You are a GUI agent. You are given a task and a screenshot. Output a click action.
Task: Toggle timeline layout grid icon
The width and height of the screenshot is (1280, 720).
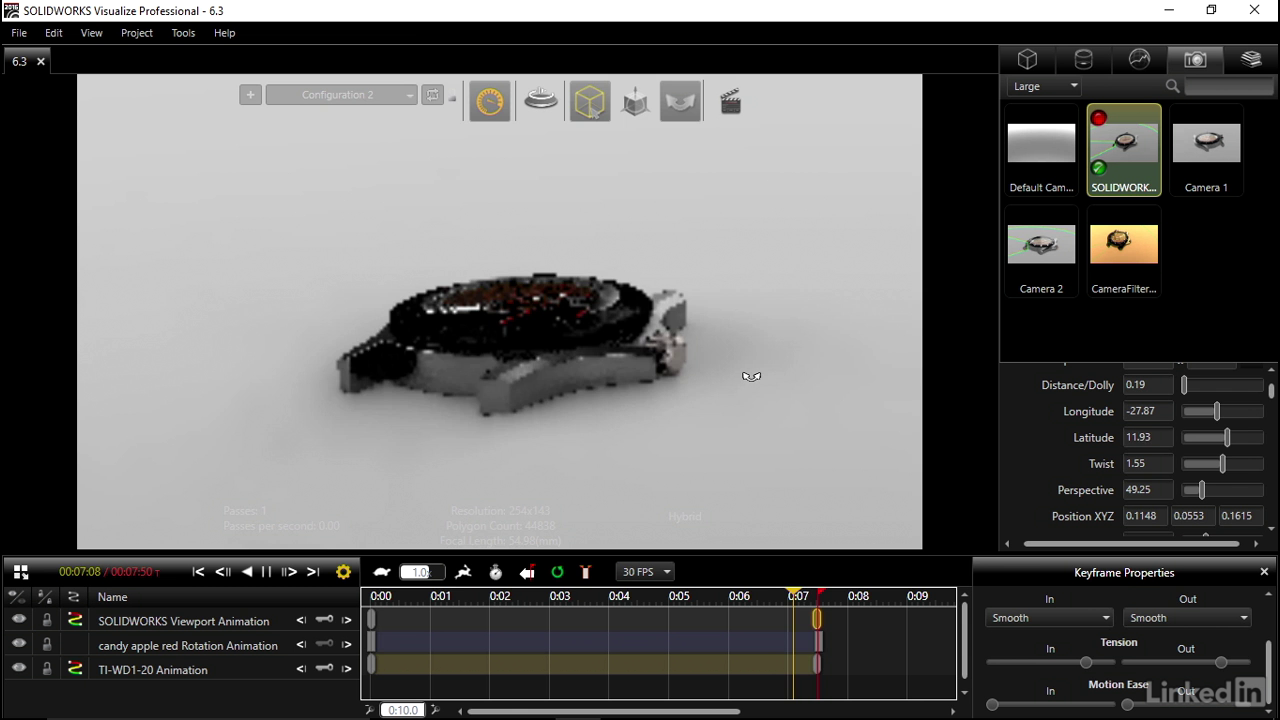pos(21,572)
